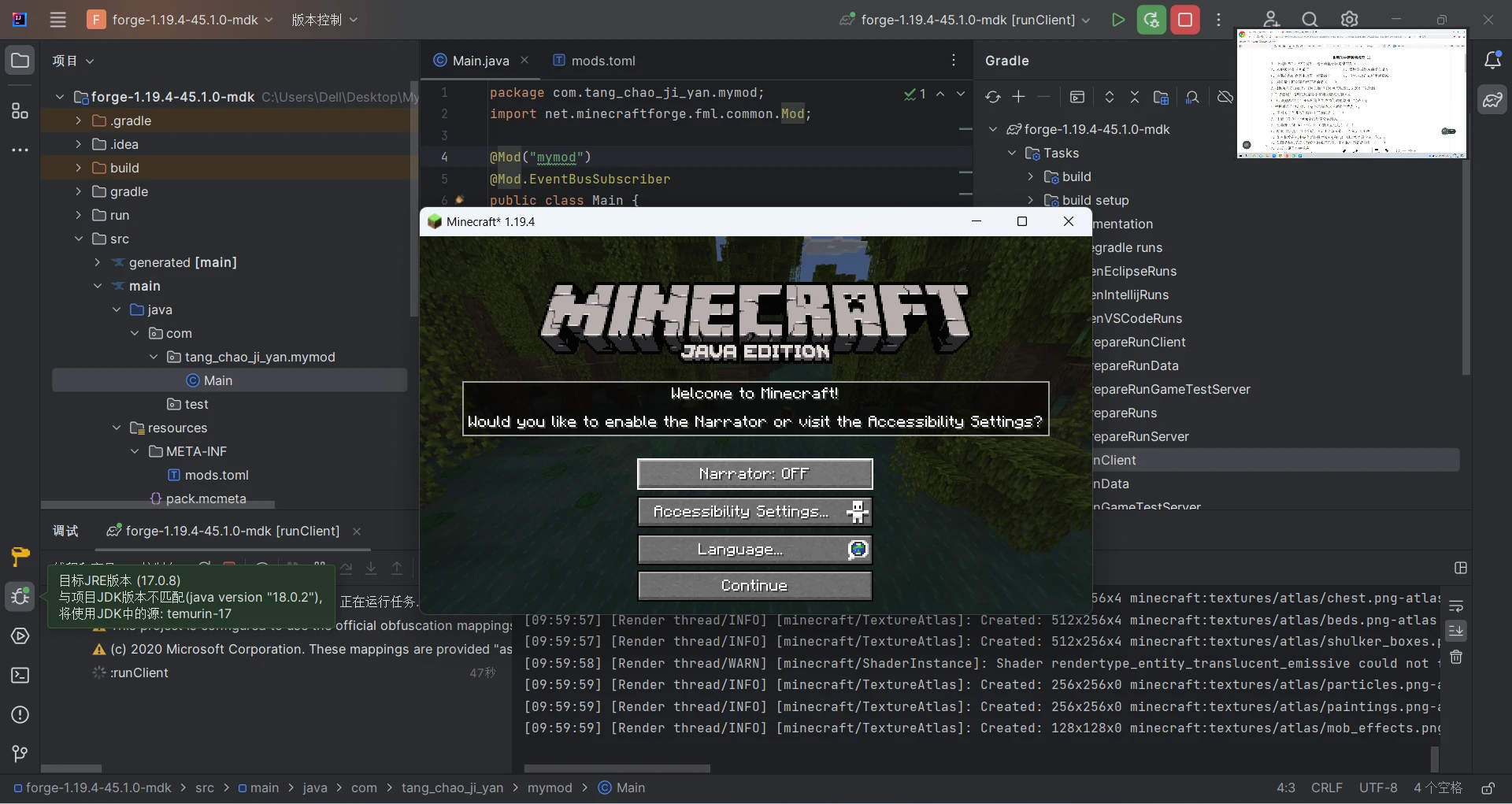Collapse the src folder in project tree
1512x804 pixels.
pos(79,239)
